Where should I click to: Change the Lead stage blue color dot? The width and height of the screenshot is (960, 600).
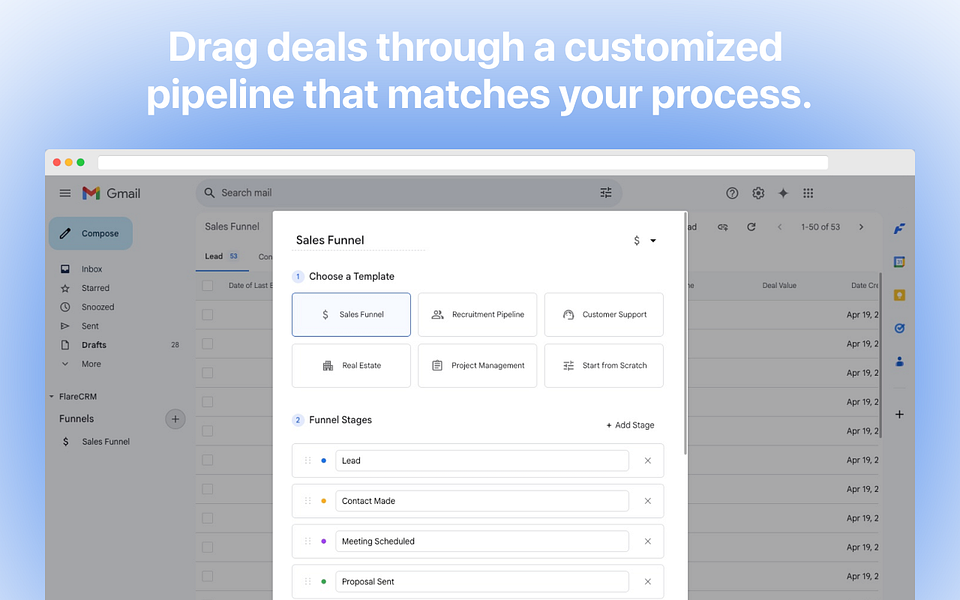pyautogui.click(x=324, y=460)
